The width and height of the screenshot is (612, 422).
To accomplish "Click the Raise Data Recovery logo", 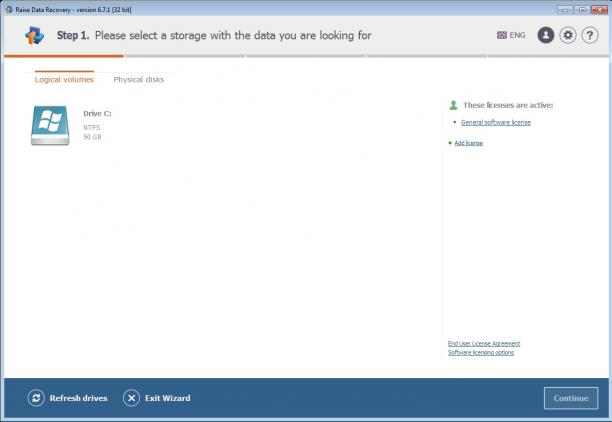I will click(x=34, y=36).
